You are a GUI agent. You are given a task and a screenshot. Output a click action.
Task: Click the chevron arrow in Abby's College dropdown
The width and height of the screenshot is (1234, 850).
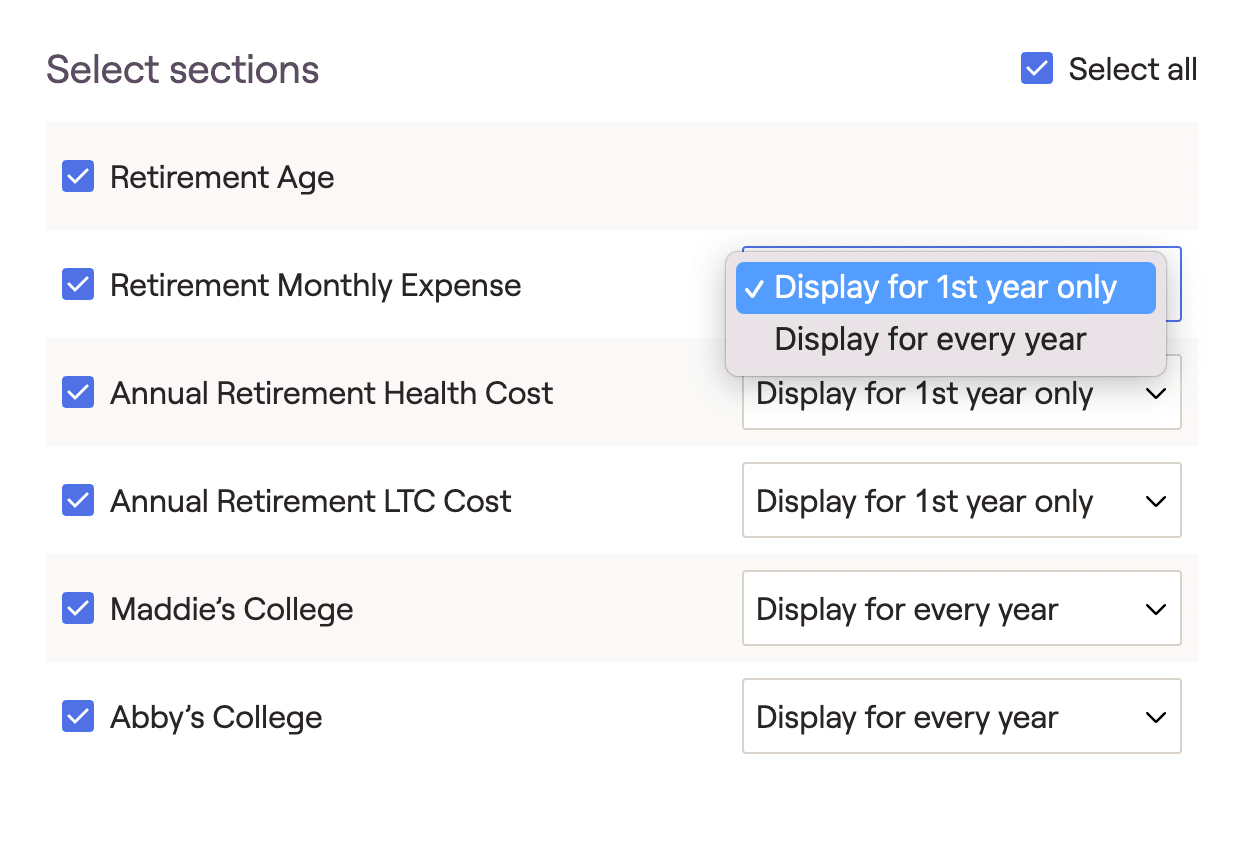pos(1156,717)
